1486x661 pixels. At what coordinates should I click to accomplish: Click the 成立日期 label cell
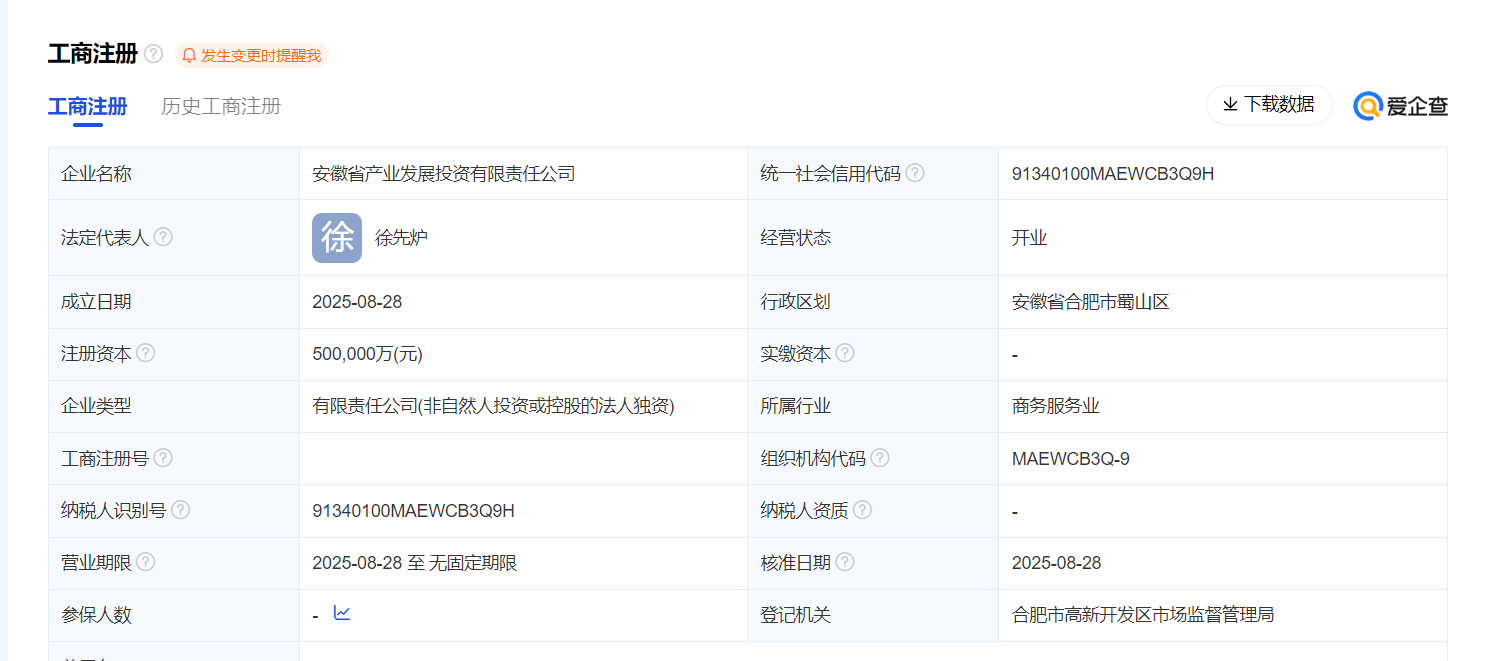(174, 302)
